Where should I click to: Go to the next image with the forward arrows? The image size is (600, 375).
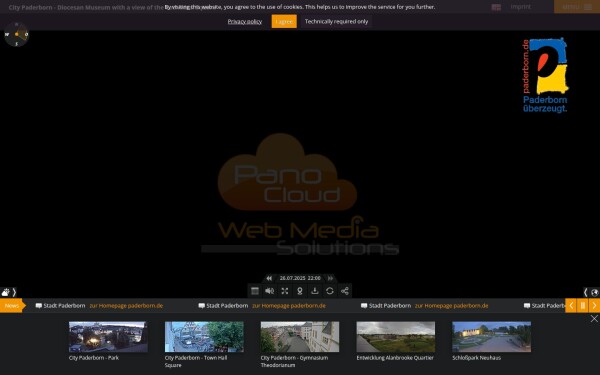330,278
